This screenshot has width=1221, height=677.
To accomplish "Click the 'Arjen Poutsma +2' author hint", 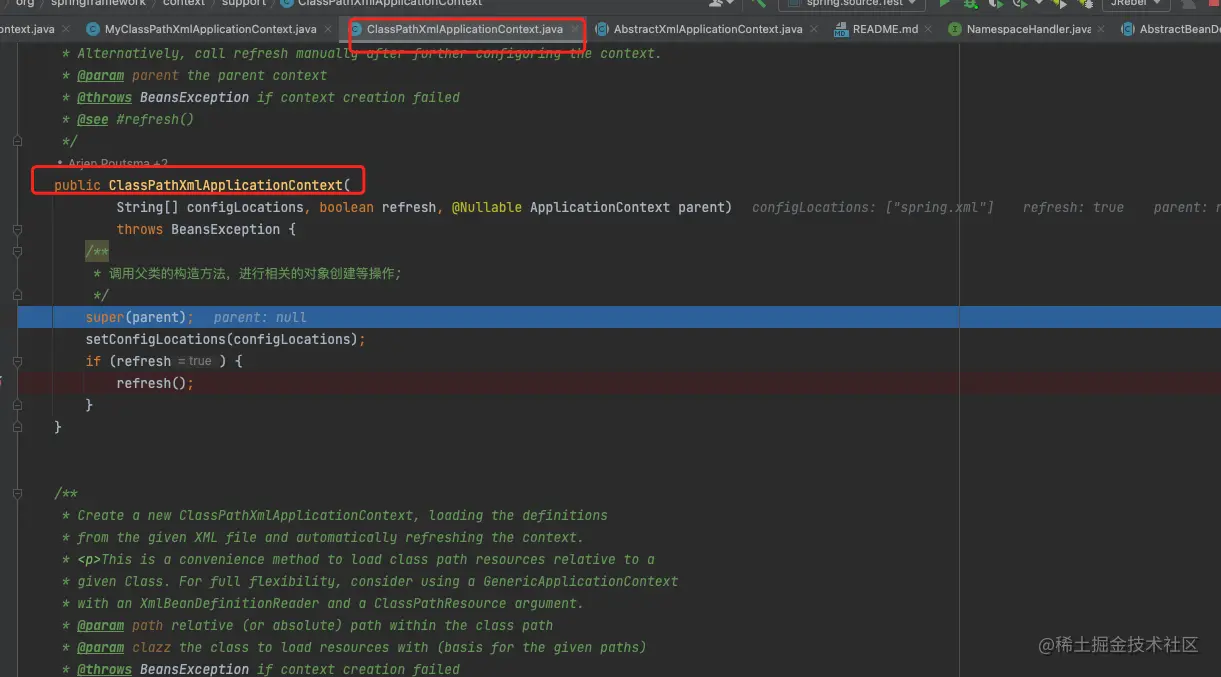I will (x=112, y=163).
